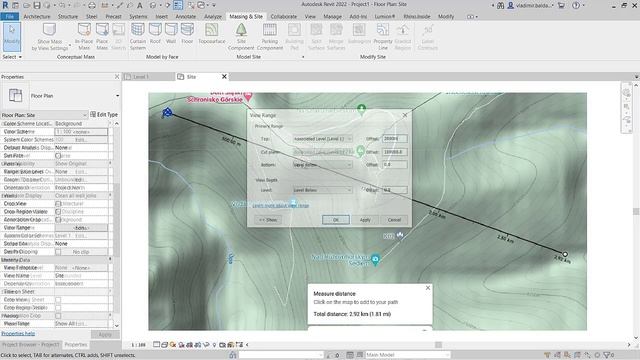Choose the Curtain System by face tool
640x360 pixels.
[x=138, y=36]
